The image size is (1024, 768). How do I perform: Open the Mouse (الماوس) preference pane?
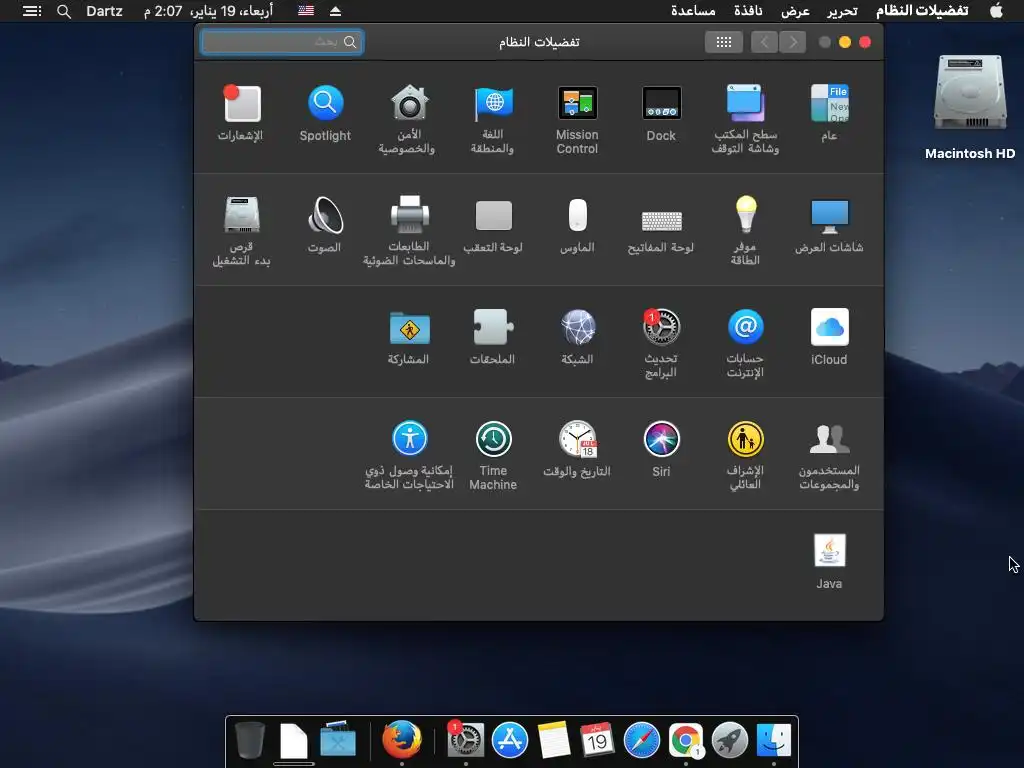pos(577,224)
